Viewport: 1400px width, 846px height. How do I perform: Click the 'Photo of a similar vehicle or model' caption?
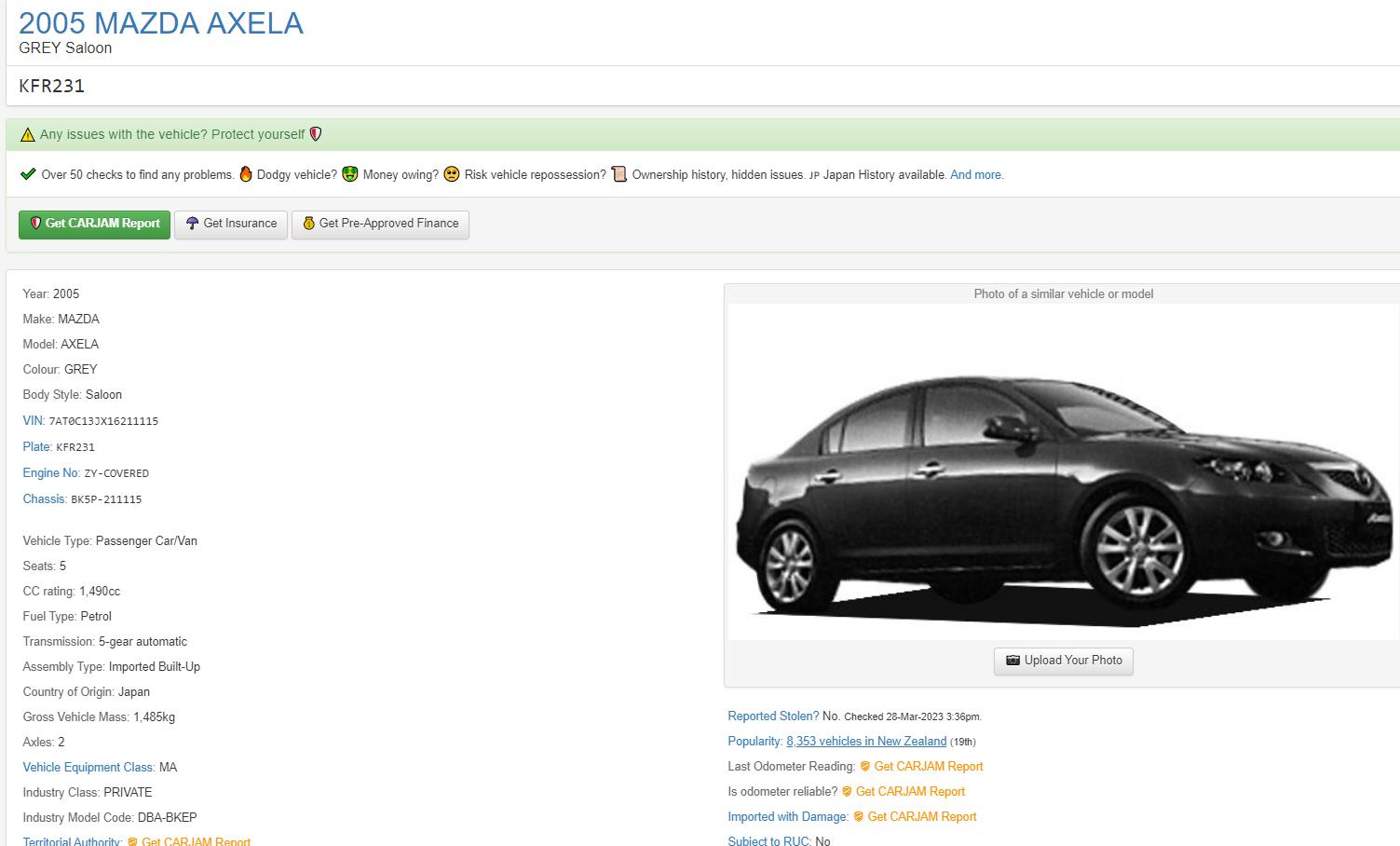(1064, 293)
